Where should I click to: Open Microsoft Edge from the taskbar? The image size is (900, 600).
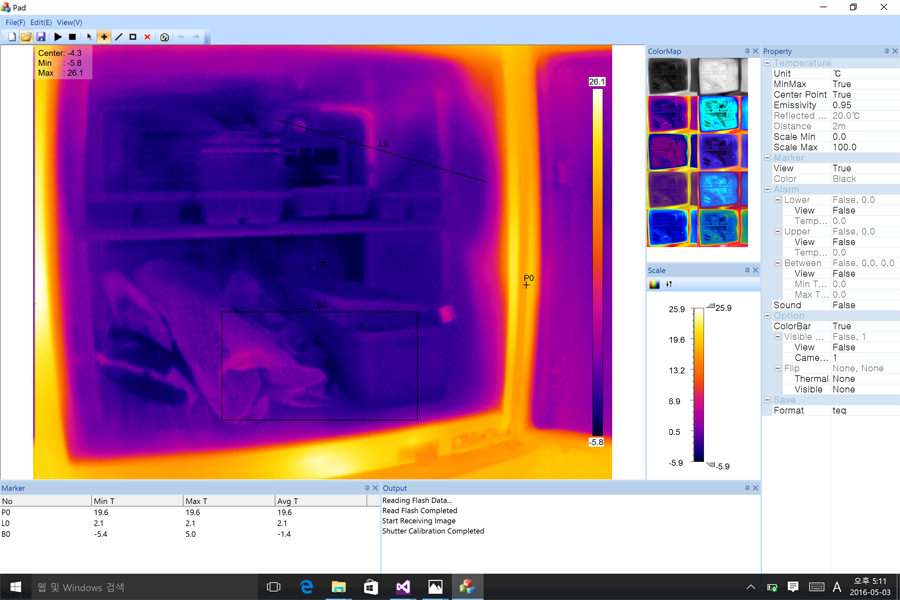click(307, 587)
